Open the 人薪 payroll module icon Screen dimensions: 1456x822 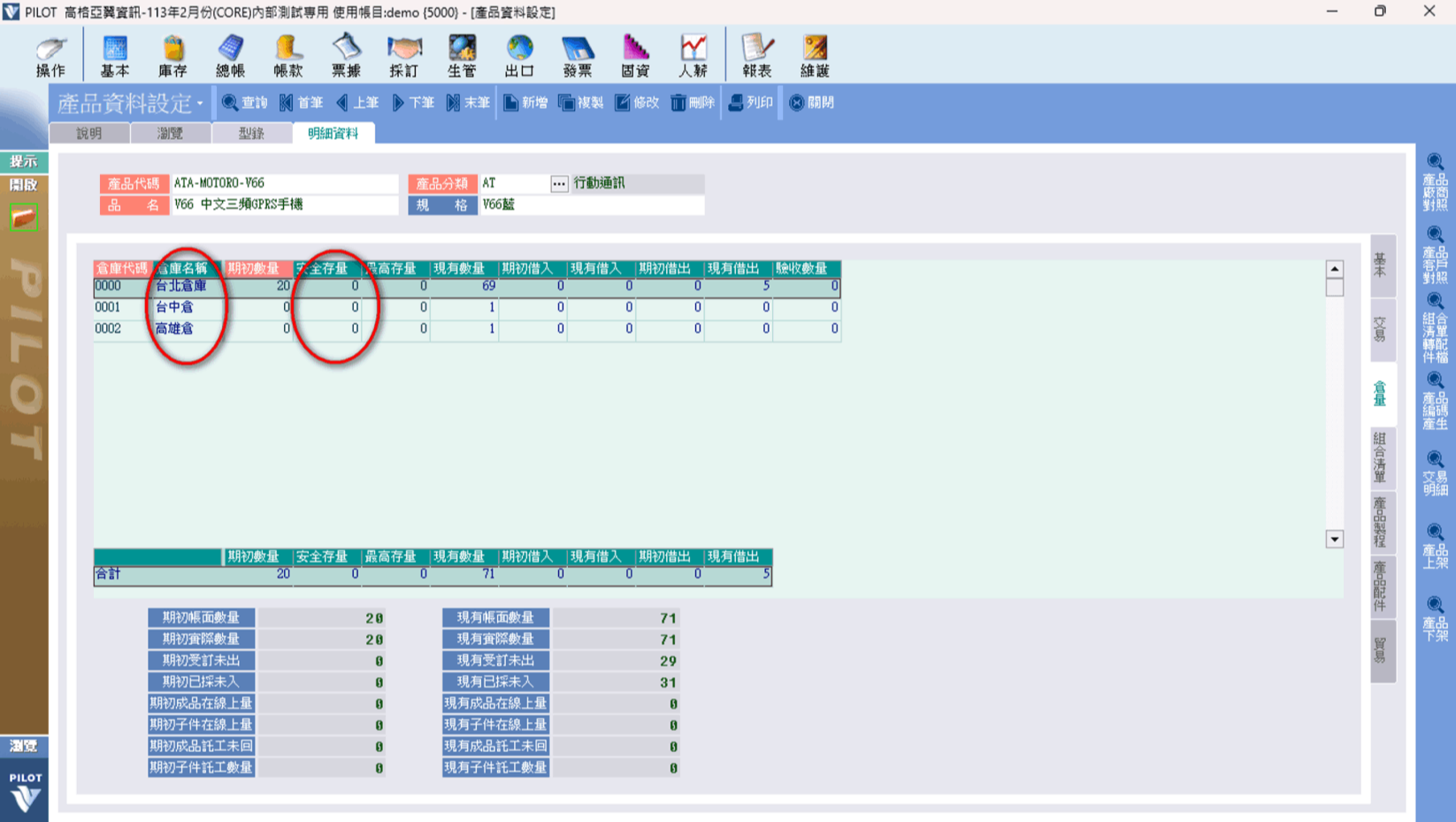tap(693, 55)
